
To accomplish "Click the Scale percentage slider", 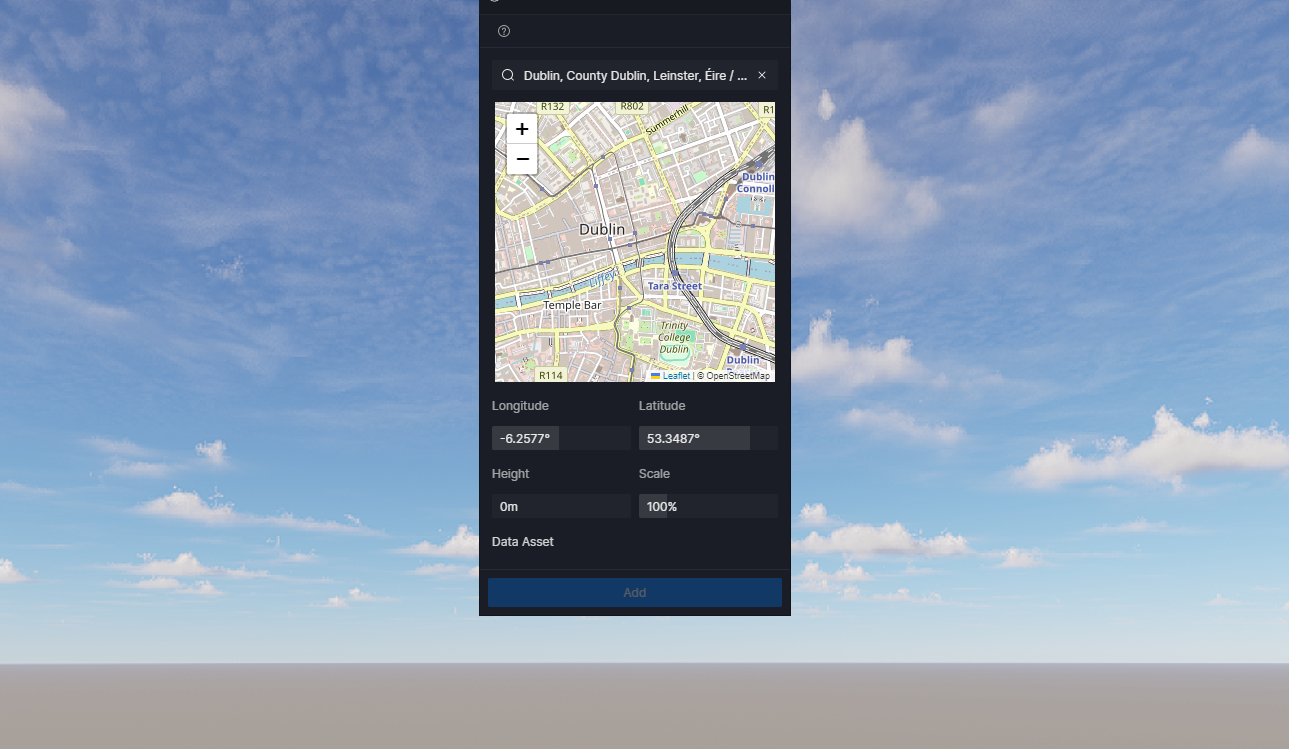I will 708,506.
